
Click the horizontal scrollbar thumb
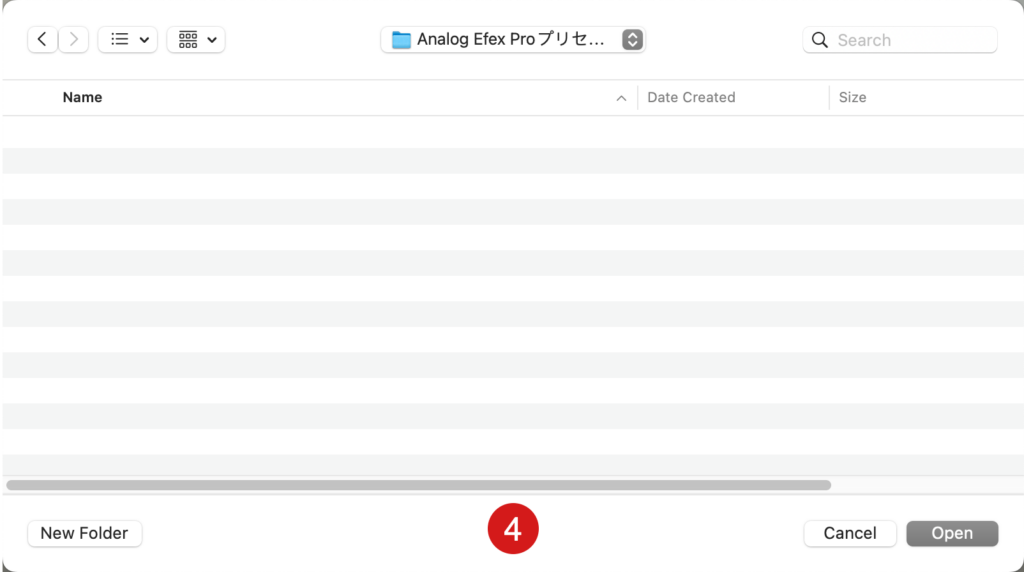click(x=419, y=485)
